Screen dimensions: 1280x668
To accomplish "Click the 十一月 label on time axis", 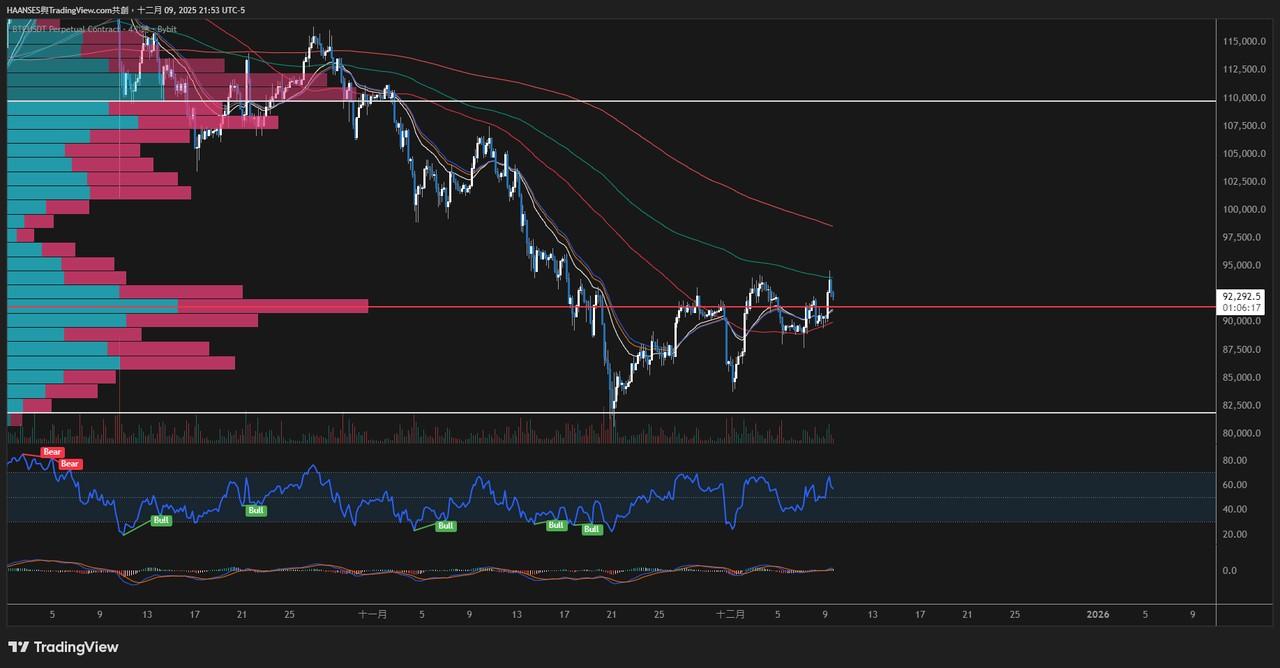I will click(372, 616).
